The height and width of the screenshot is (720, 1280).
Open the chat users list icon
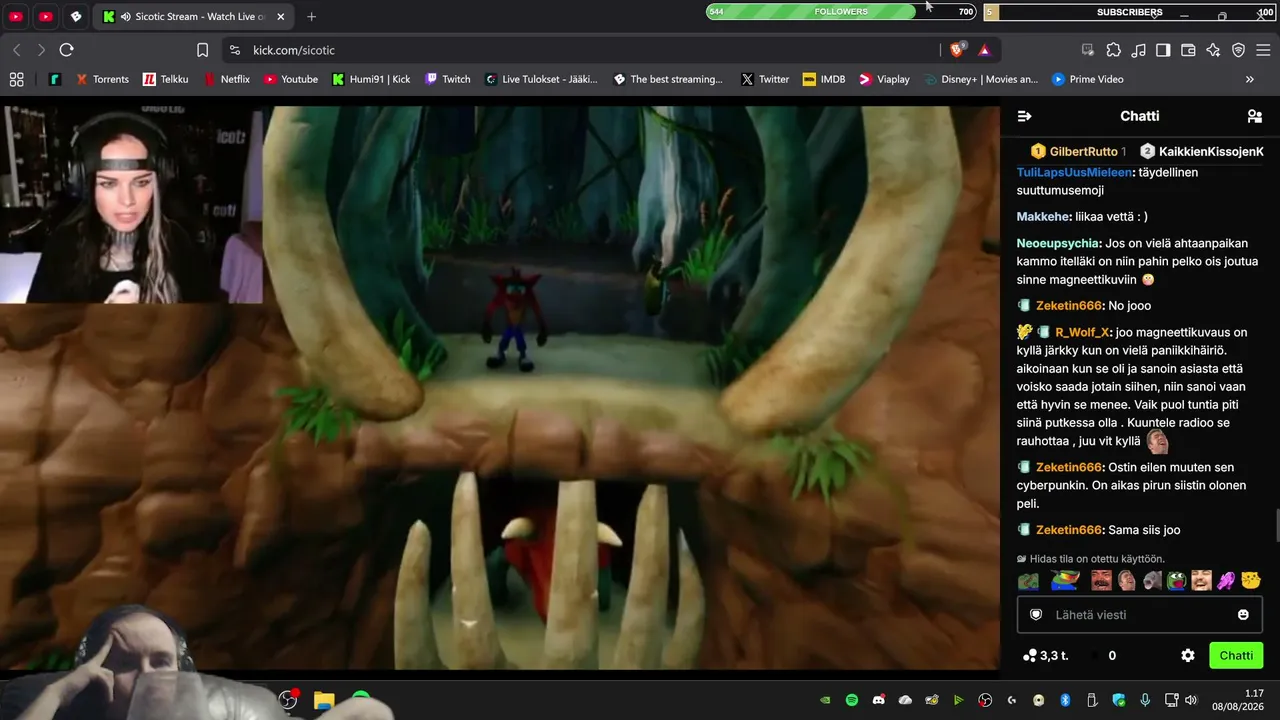[x=1255, y=116]
